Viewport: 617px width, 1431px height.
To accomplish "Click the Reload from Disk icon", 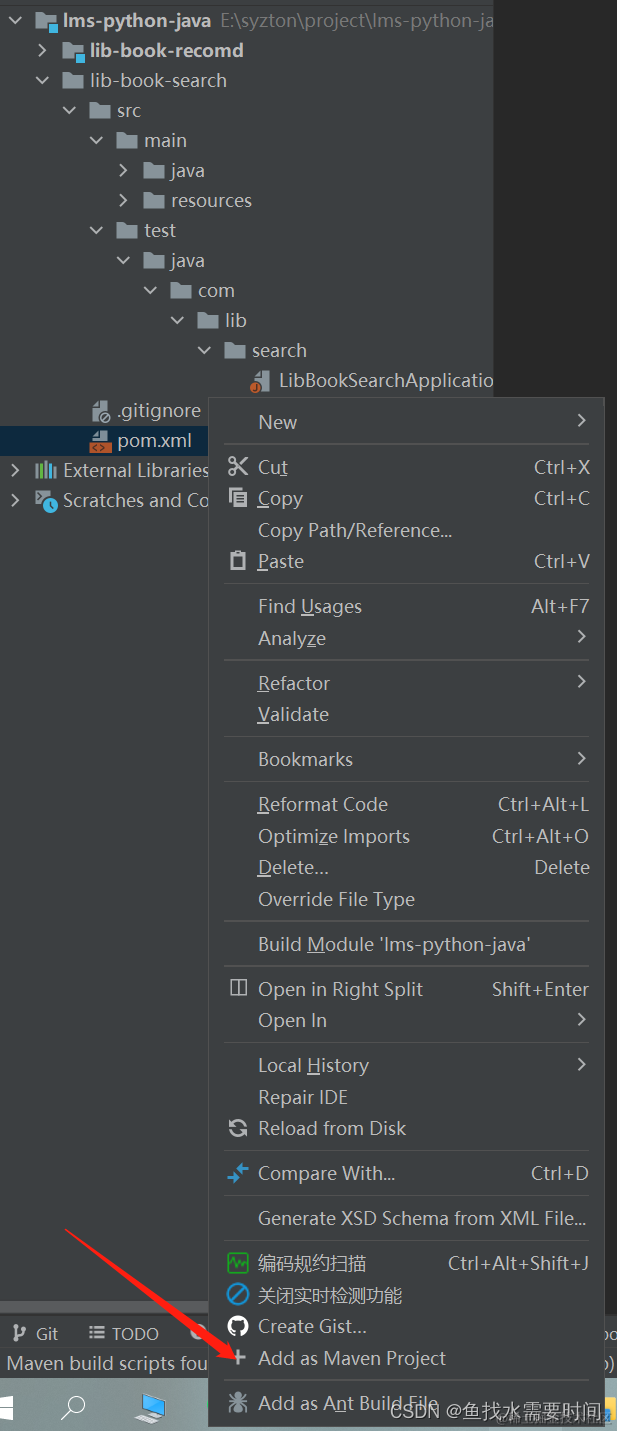I will pyautogui.click(x=238, y=1128).
